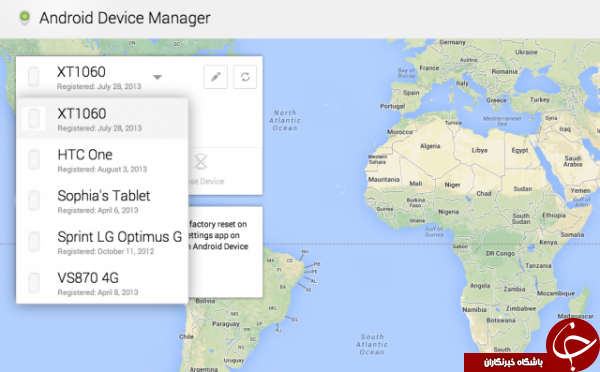Screen dimensions: 600x372
Task: Select VS870 4G from device list
Action: (x=102, y=283)
